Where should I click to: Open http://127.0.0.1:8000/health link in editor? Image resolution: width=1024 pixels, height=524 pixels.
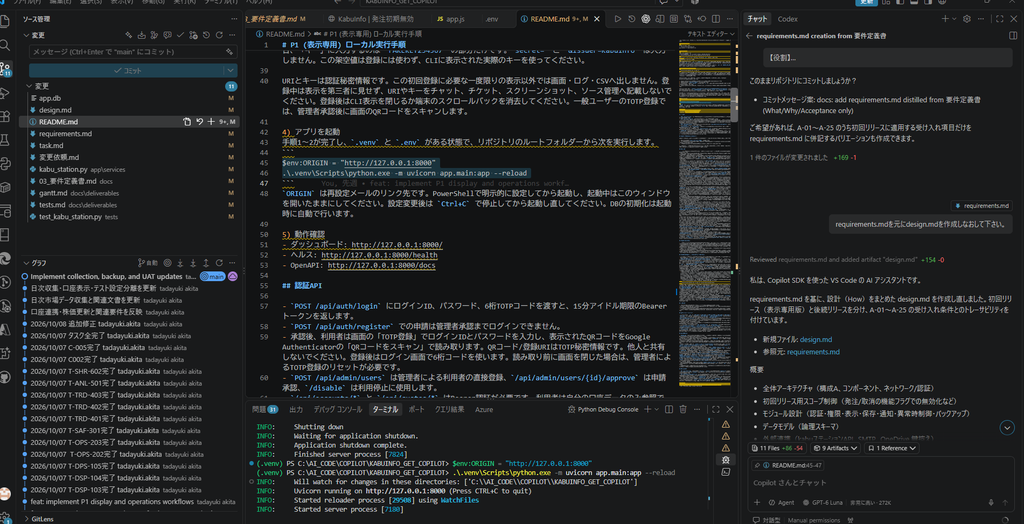pyautogui.click(x=379, y=255)
